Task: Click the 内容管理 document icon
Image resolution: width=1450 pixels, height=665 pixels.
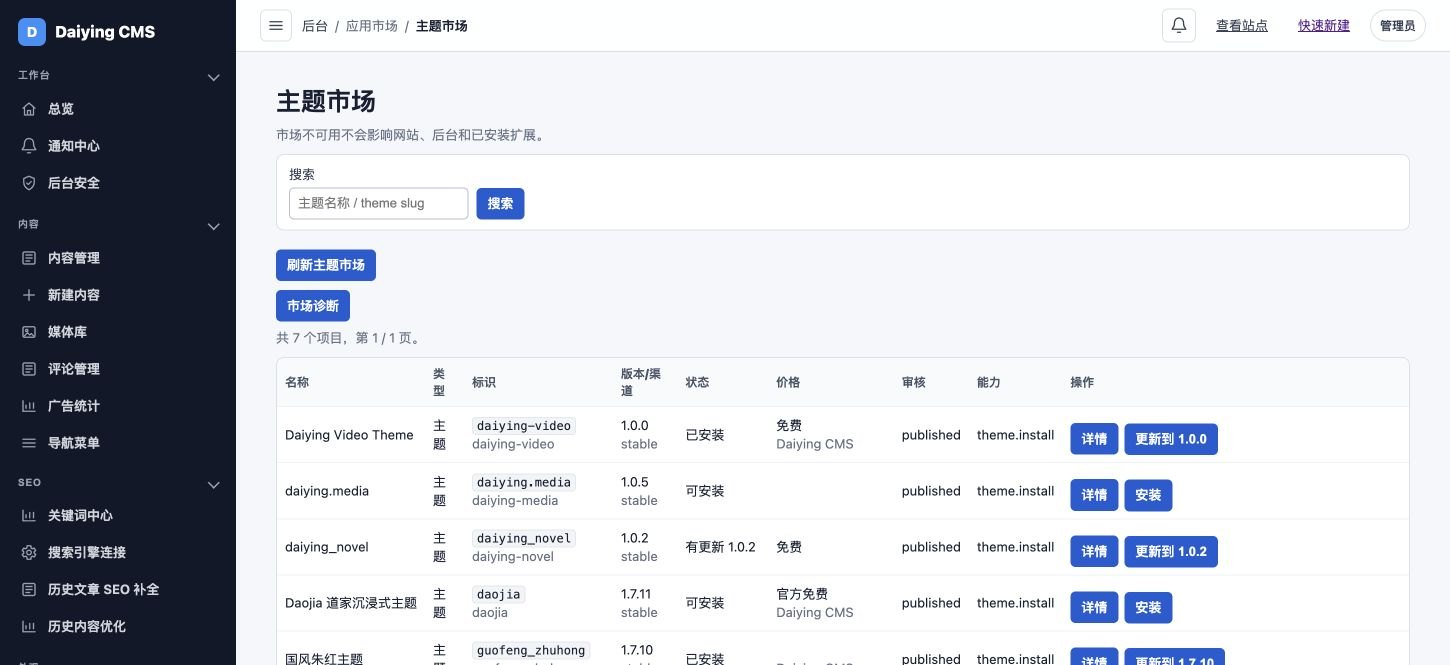Action: 29,258
